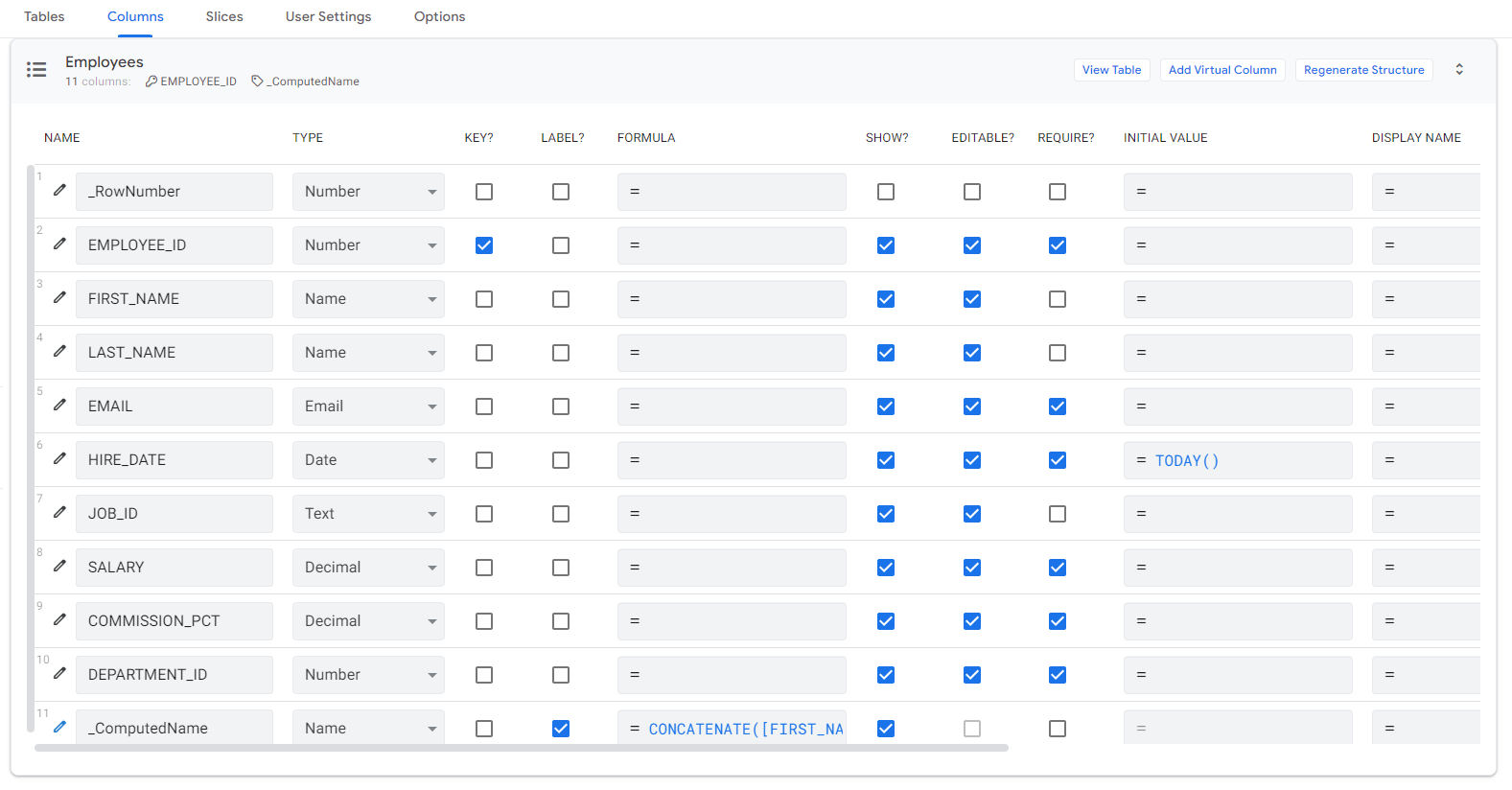1512x790 pixels.
Task: Open the Text type dropdown for JOB_ID
Action: pos(368,514)
